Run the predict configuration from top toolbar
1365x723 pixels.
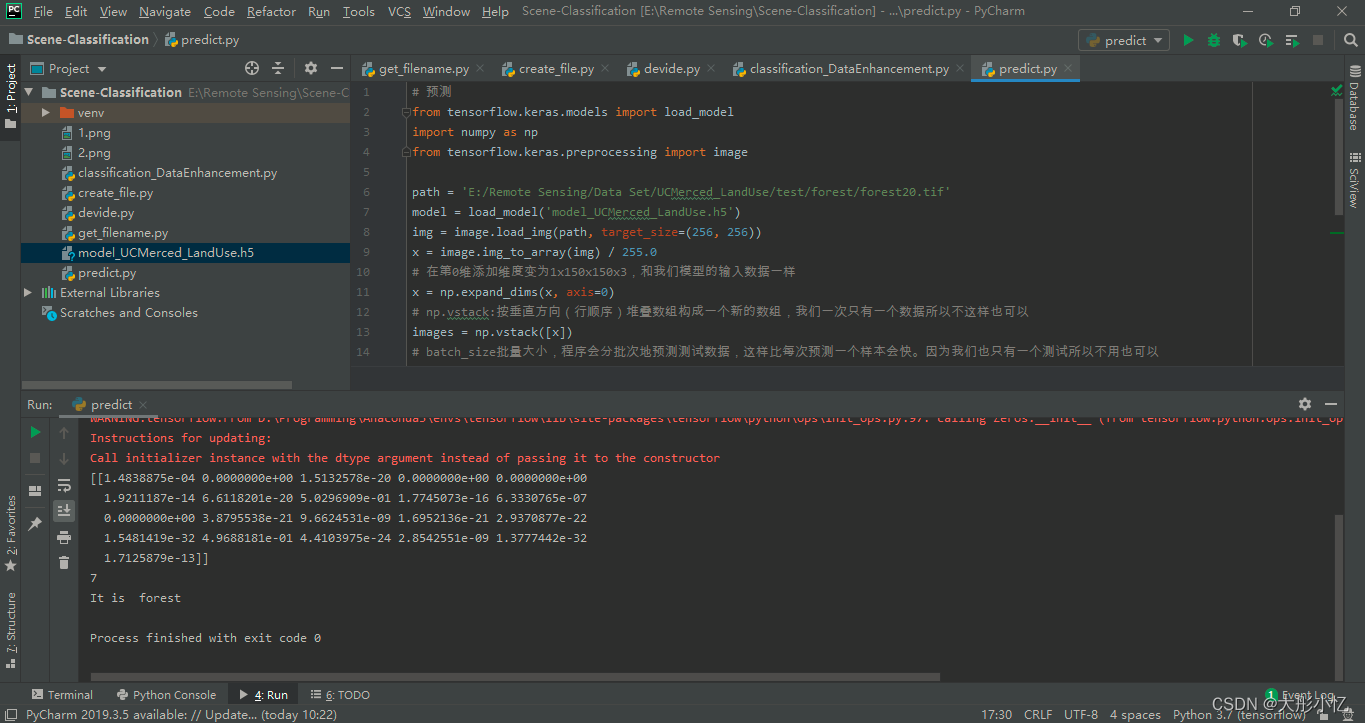[x=1188, y=40]
